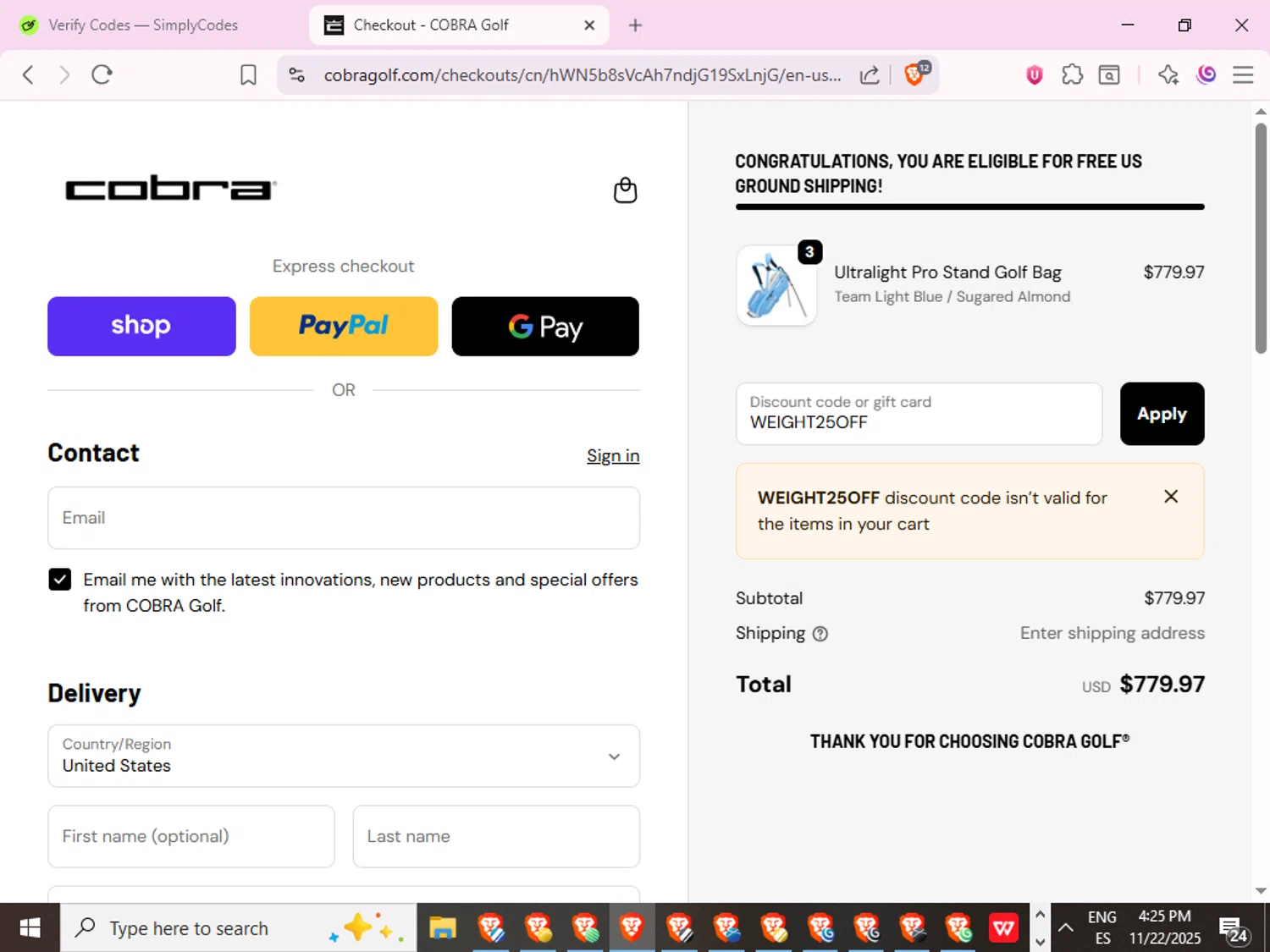The image size is (1270, 952).
Task: Pay with the G Pay button
Action: coord(545,327)
